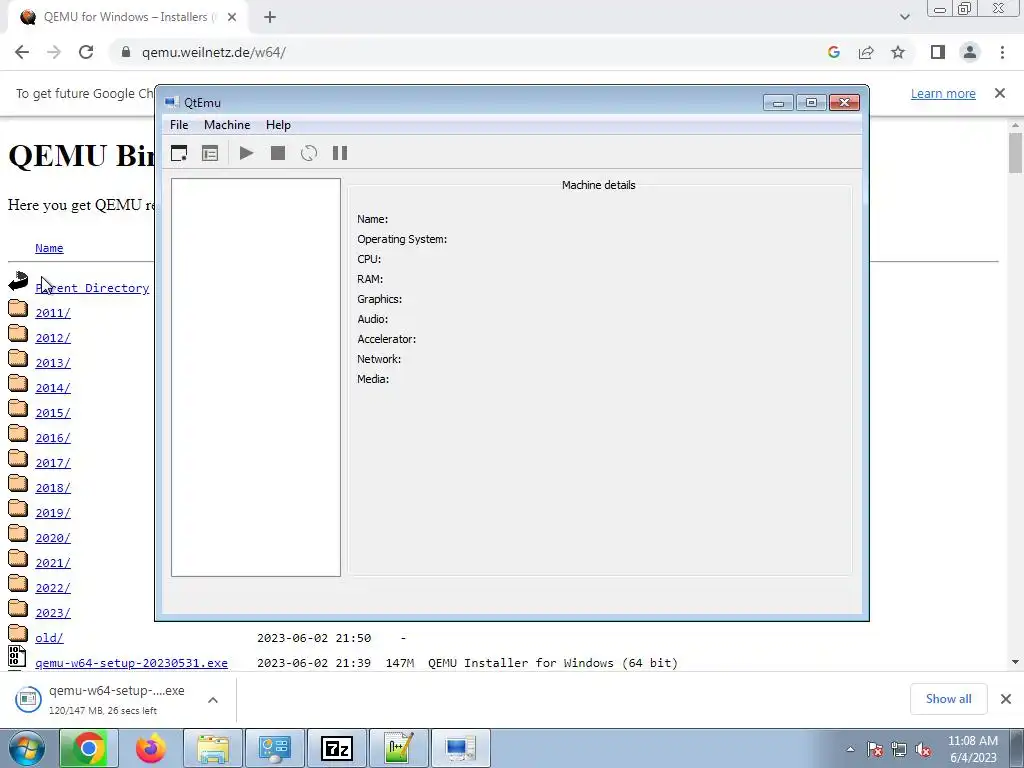
Task: Click the taskbar clock showing 11:08 AM
Action: click(x=972, y=749)
